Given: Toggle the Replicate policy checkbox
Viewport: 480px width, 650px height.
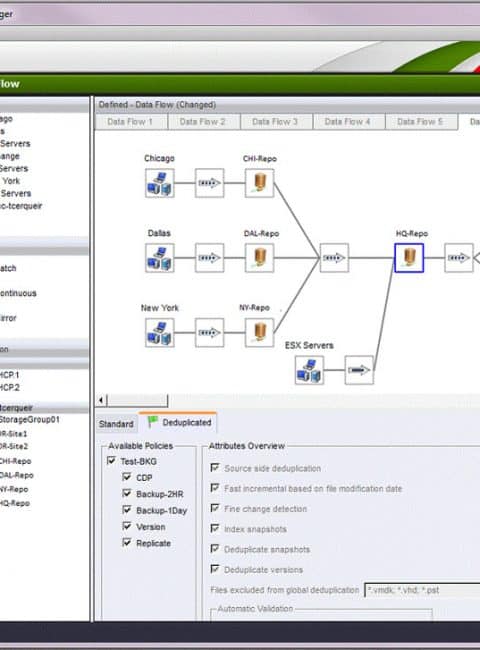Looking at the screenshot, I should [x=127, y=542].
